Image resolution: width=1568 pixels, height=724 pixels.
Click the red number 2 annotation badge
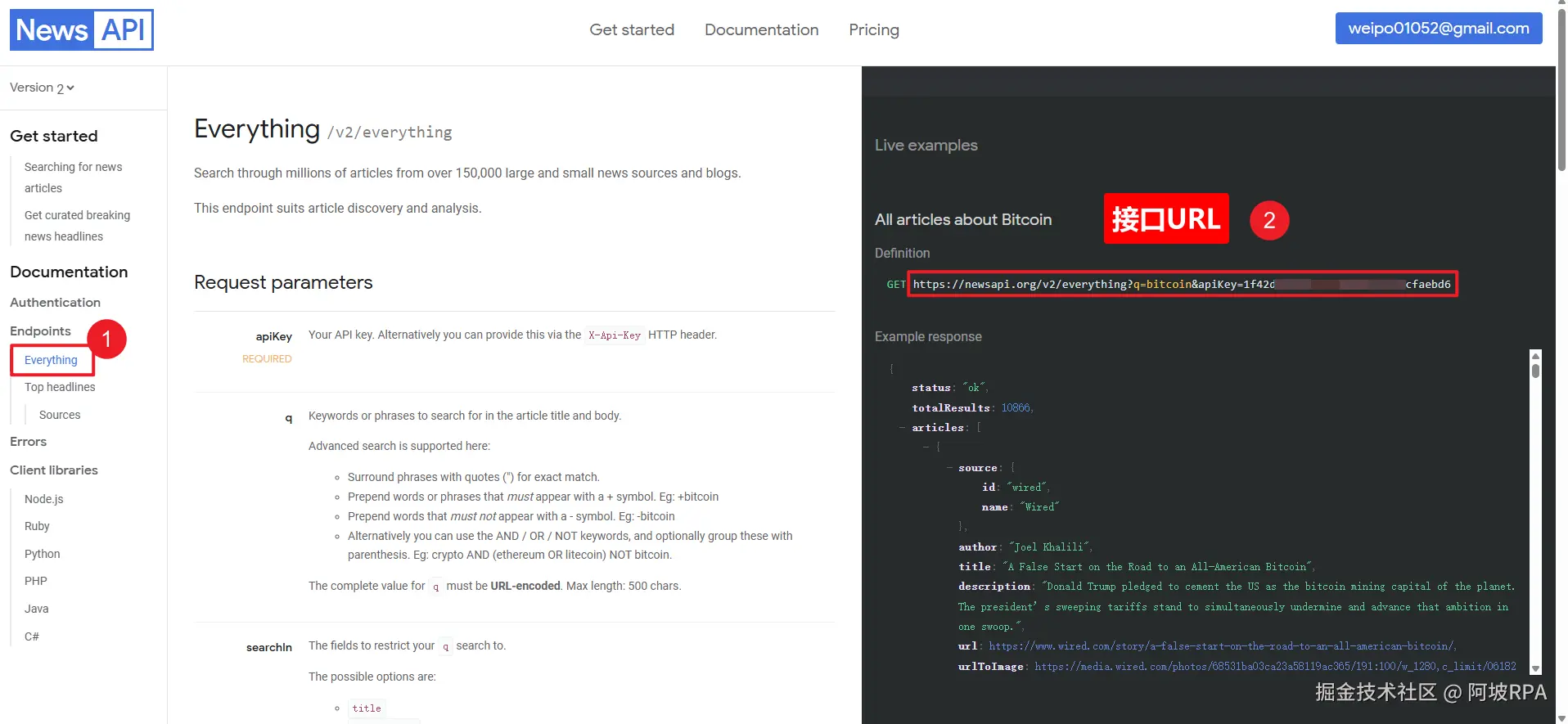coord(1268,220)
